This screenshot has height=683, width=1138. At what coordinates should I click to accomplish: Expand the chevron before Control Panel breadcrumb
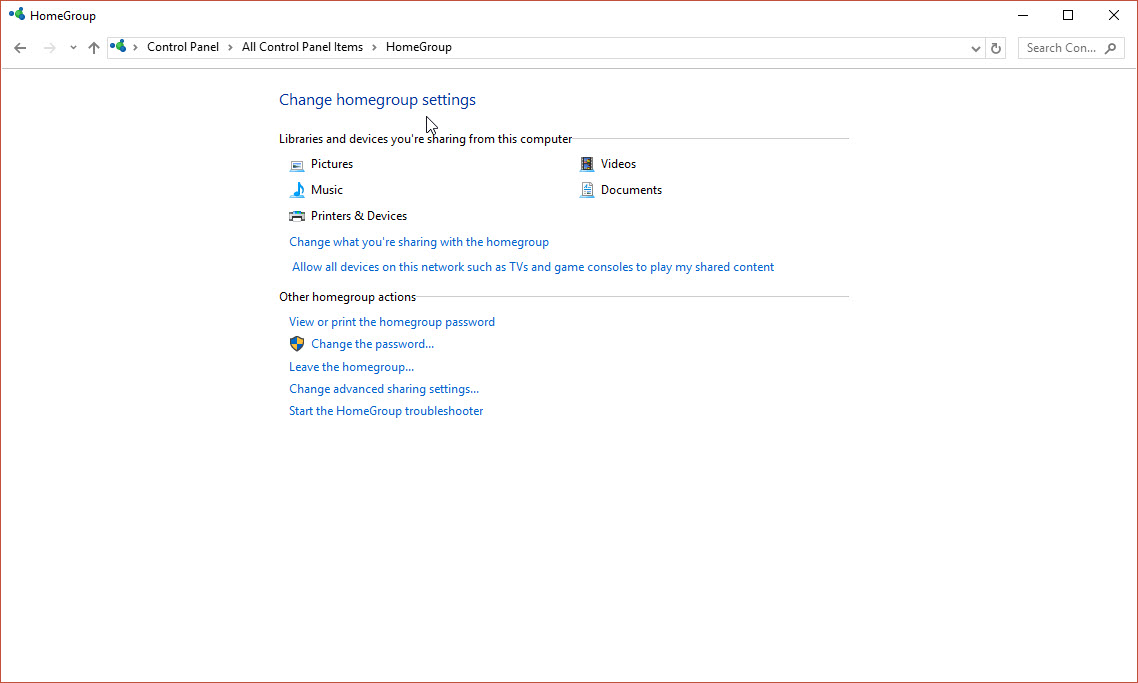coord(135,47)
